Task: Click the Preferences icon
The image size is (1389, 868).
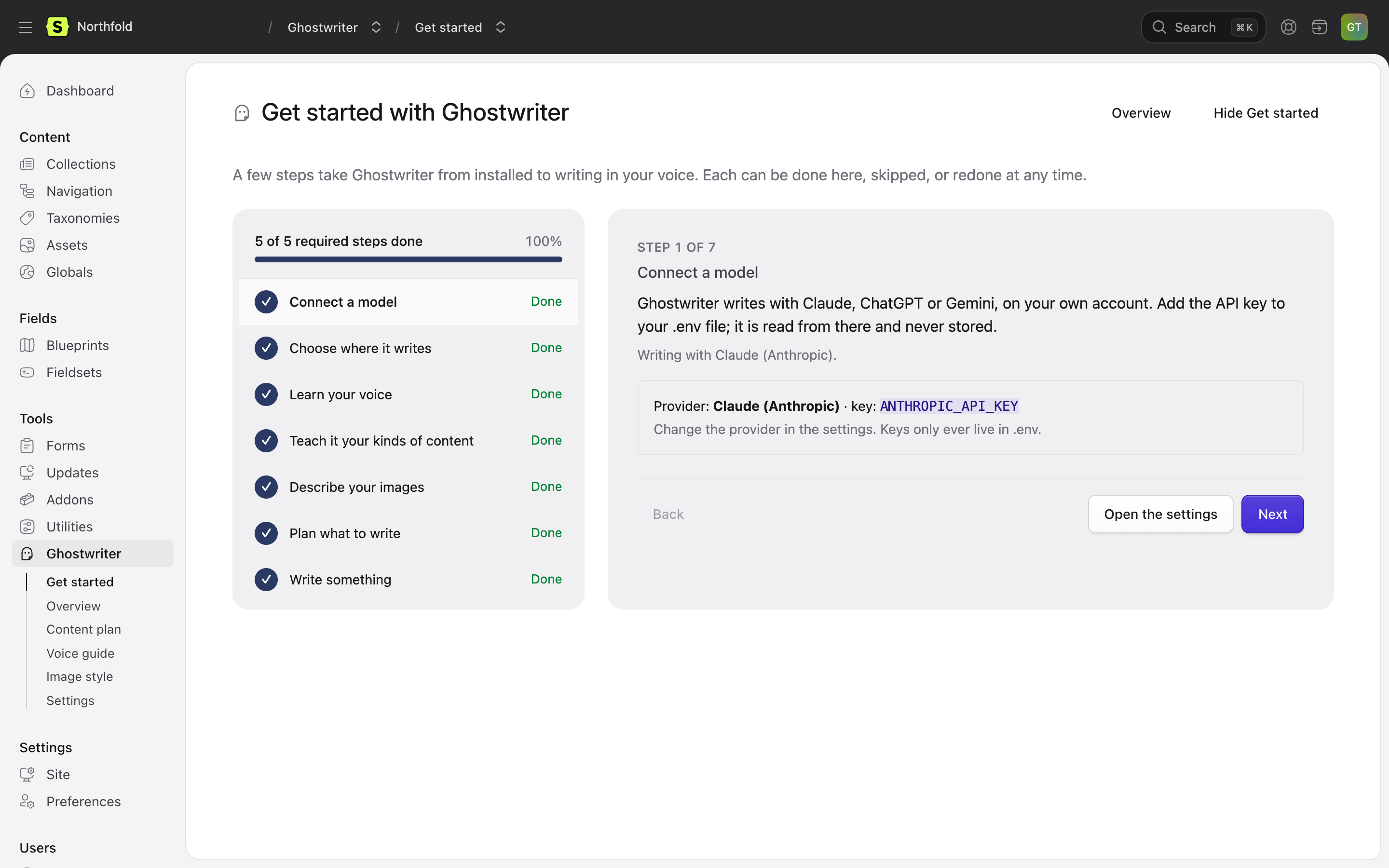Action: pyautogui.click(x=27, y=801)
